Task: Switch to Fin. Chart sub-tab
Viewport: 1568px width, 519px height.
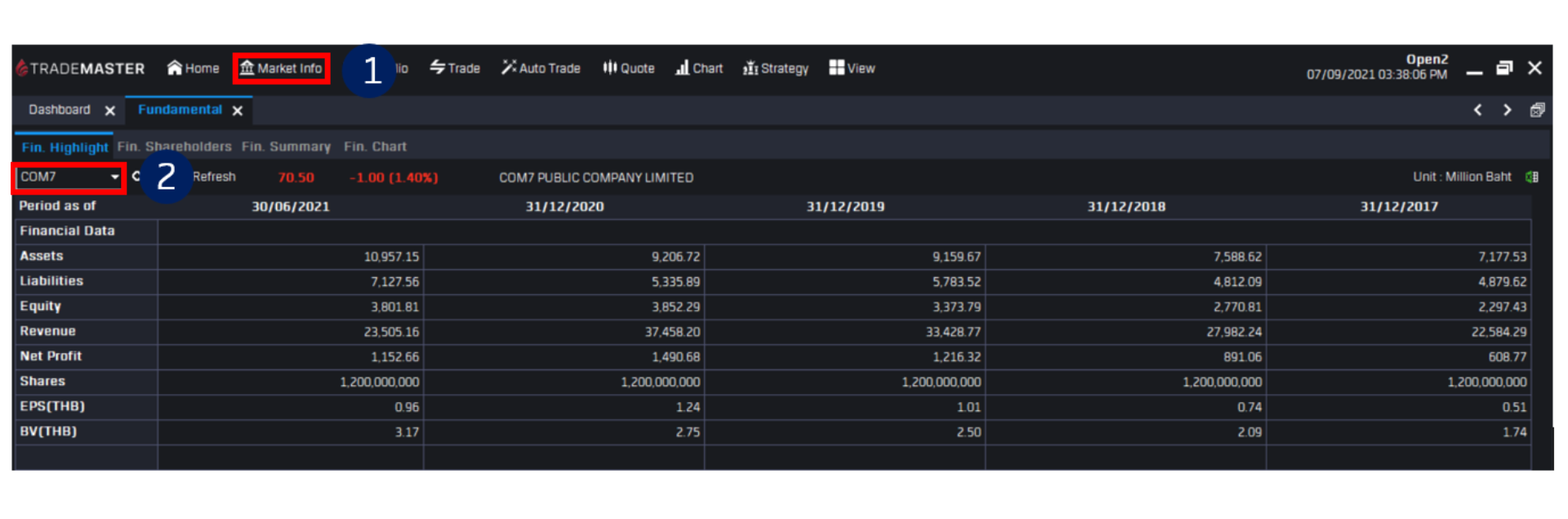Action: coord(375,147)
